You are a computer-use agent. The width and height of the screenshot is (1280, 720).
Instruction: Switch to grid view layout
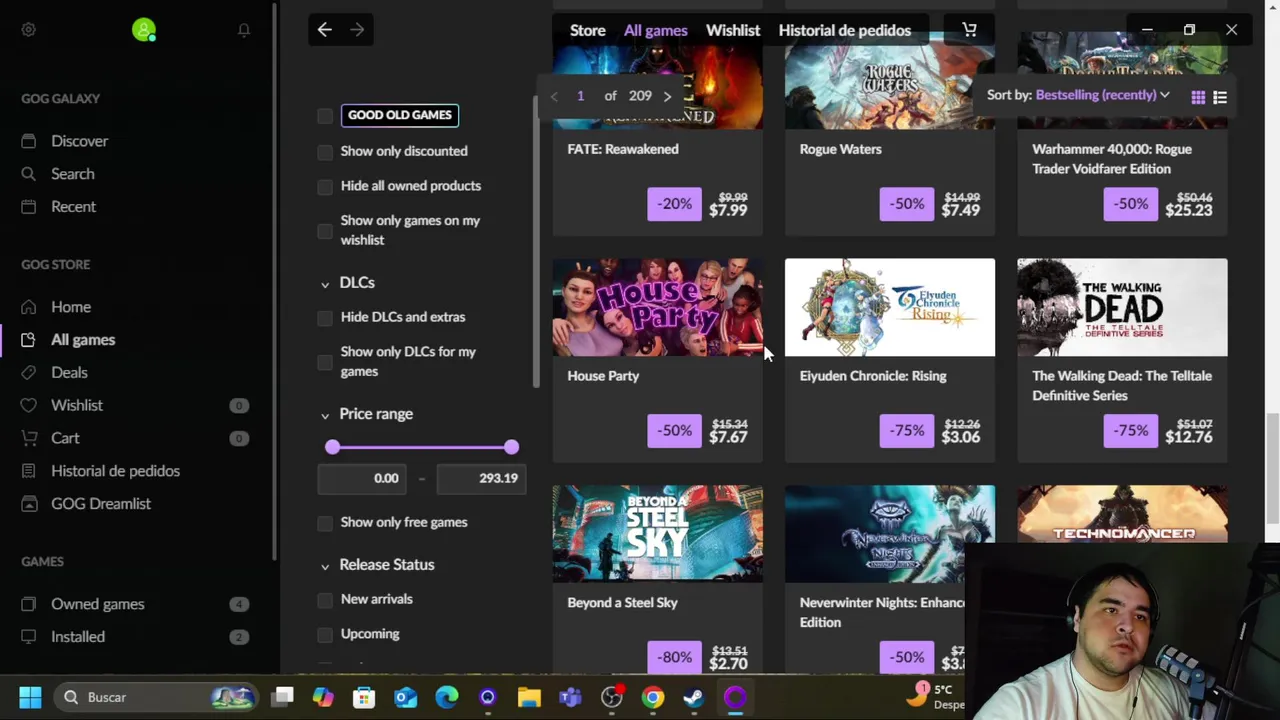pyautogui.click(x=1198, y=97)
